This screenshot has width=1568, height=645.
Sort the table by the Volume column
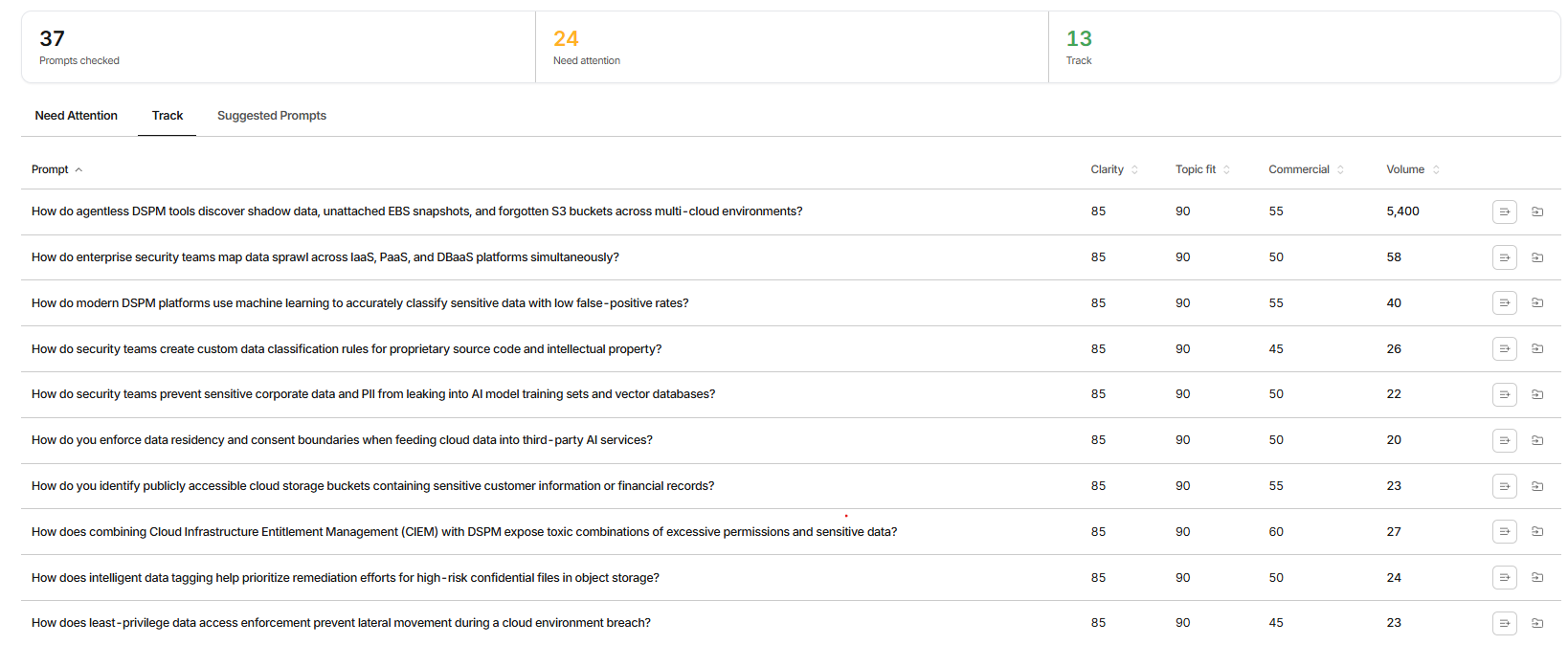(x=1413, y=169)
